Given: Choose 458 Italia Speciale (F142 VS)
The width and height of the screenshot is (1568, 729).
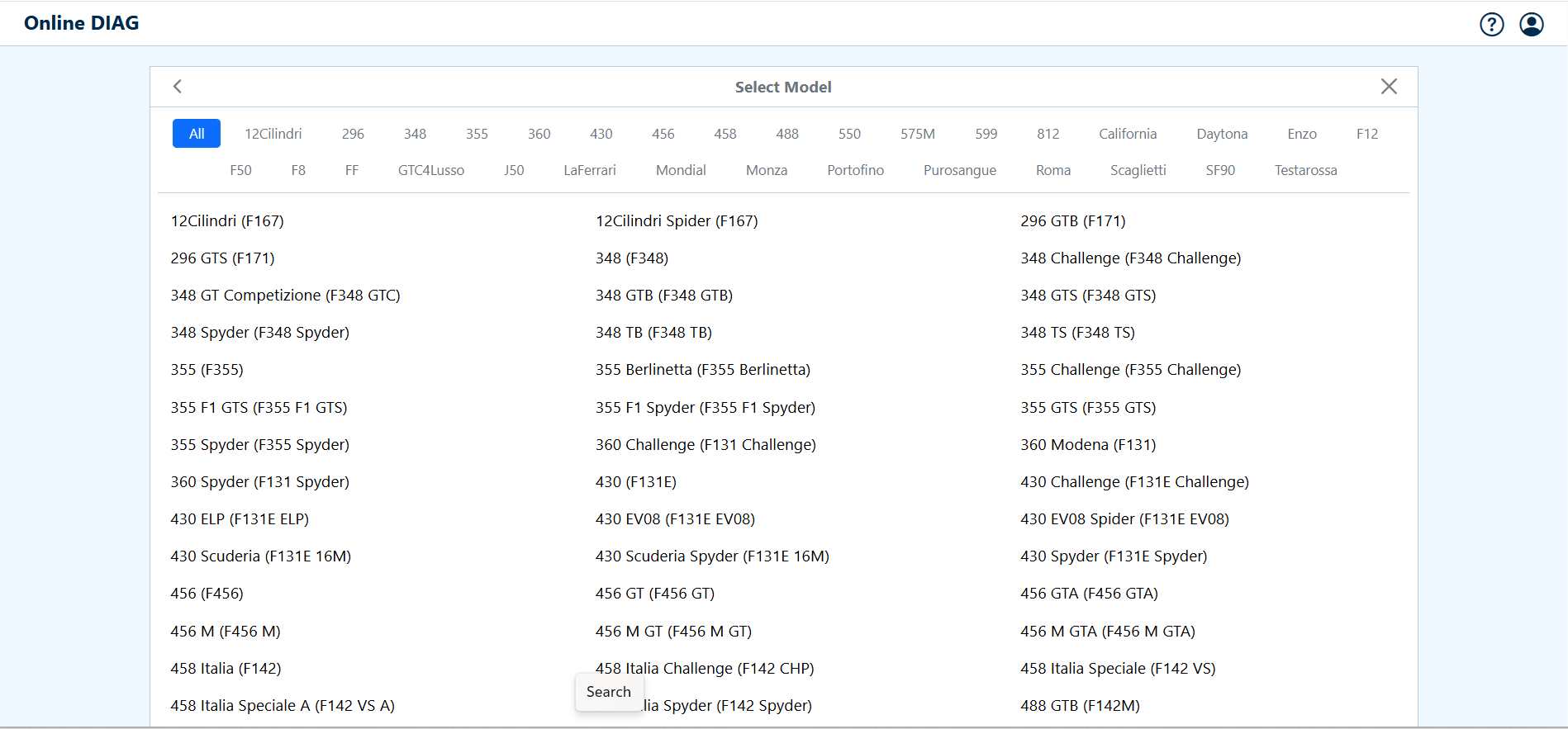Looking at the screenshot, I should click(x=1117, y=669).
